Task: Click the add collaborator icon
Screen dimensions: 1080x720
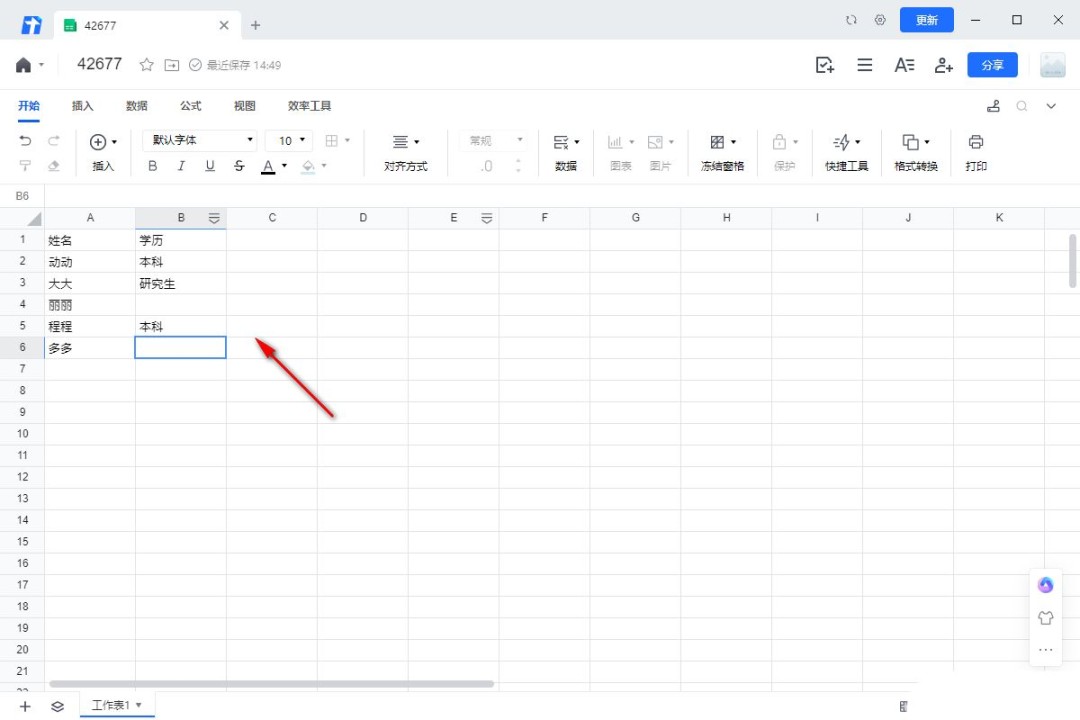Action: [943, 65]
